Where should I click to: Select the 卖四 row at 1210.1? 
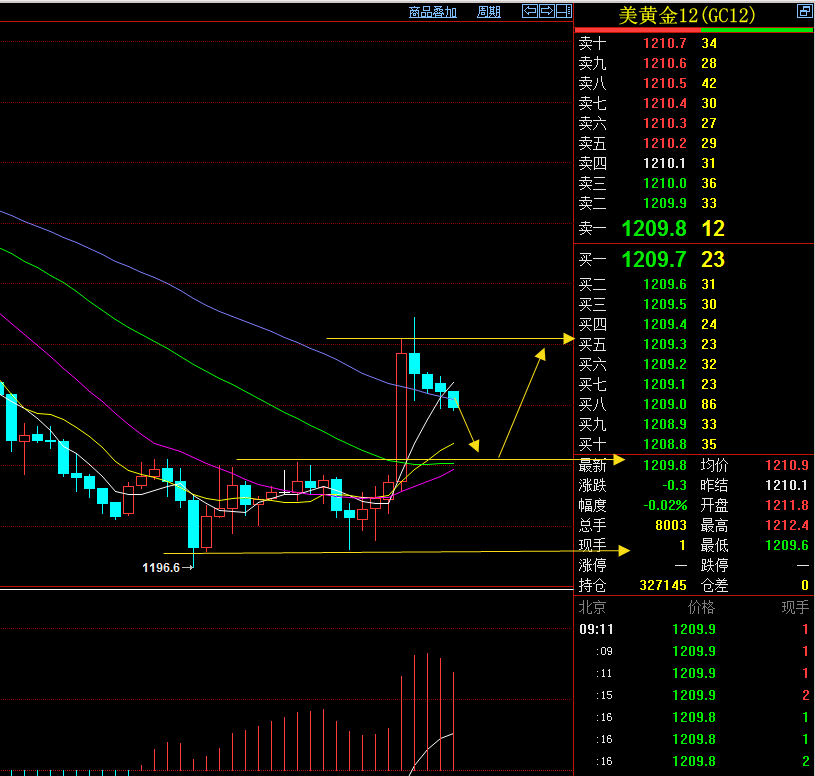pyautogui.click(x=664, y=163)
